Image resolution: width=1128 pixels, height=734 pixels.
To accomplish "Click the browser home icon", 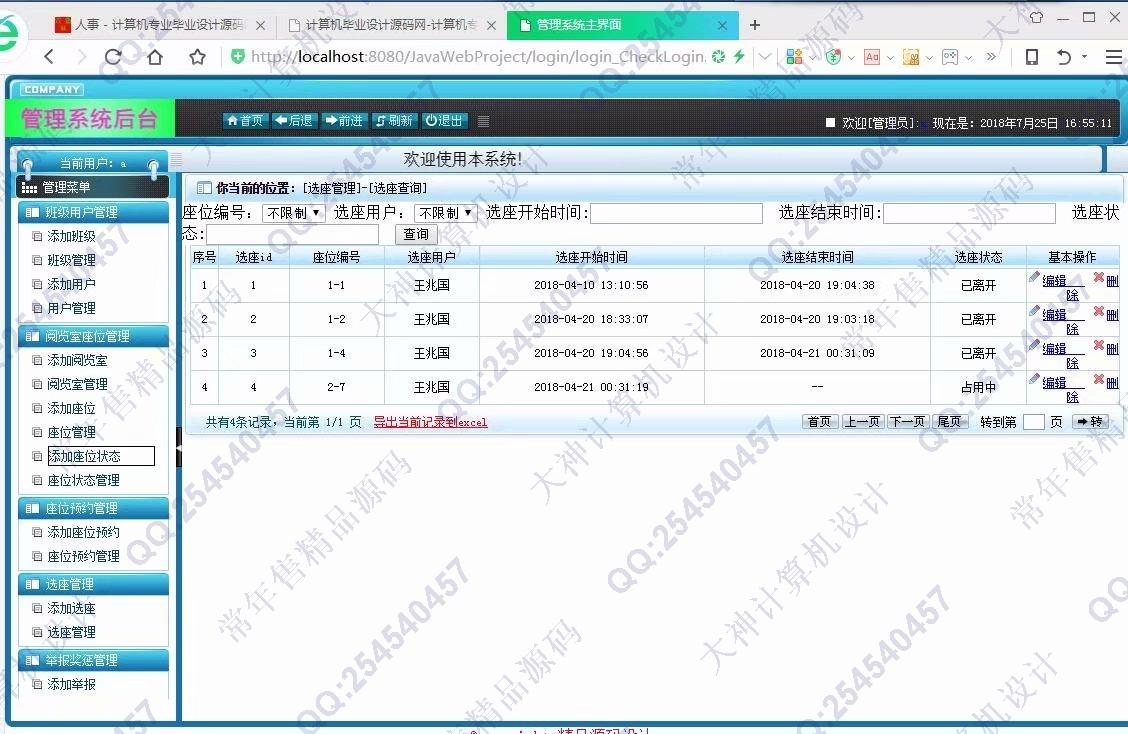I will pos(155,57).
